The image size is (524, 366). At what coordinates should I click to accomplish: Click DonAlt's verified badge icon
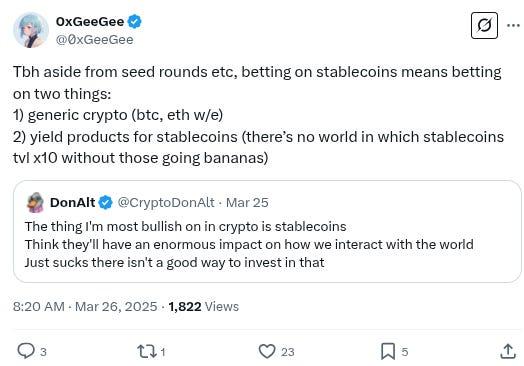coord(106,203)
